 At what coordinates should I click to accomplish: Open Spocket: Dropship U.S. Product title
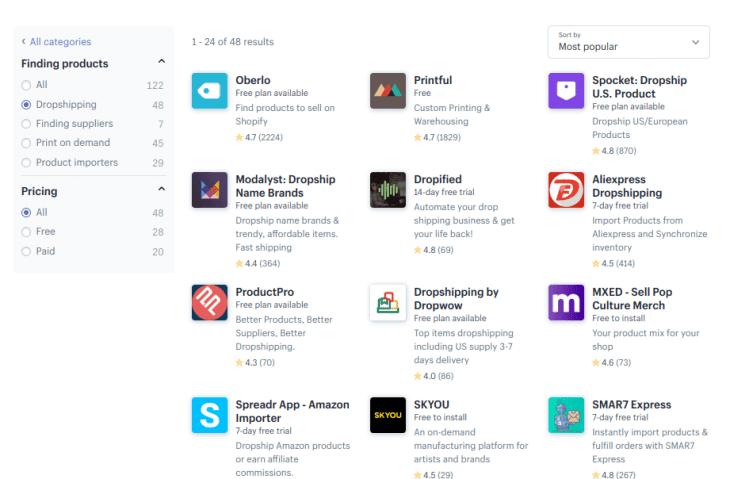639,87
